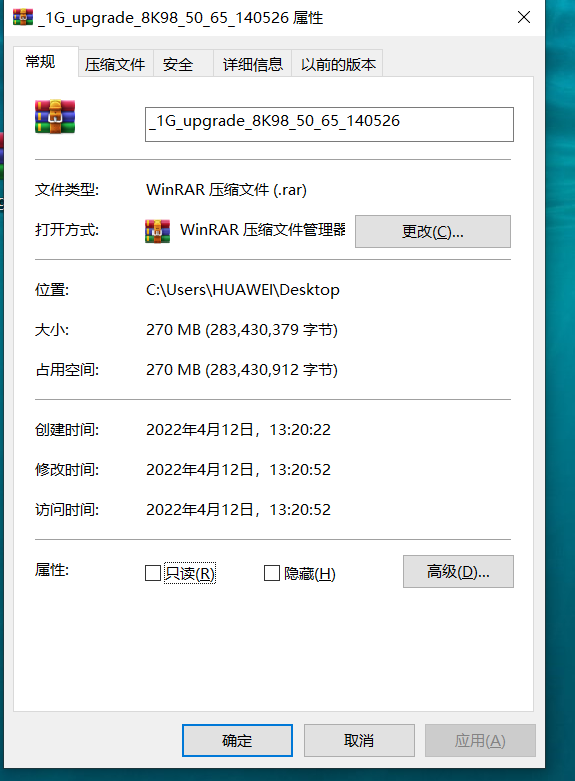Viewport: 575px width, 781px height.
Task: Go to the 详细信息 tab
Action: [x=253, y=64]
